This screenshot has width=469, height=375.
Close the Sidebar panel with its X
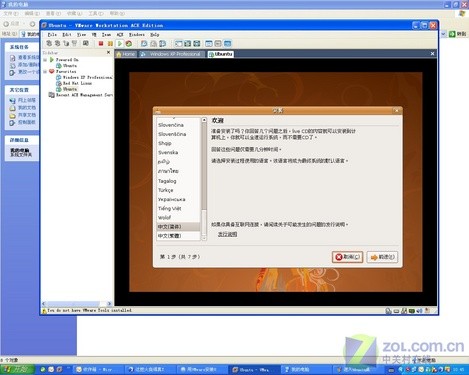coord(108,52)
